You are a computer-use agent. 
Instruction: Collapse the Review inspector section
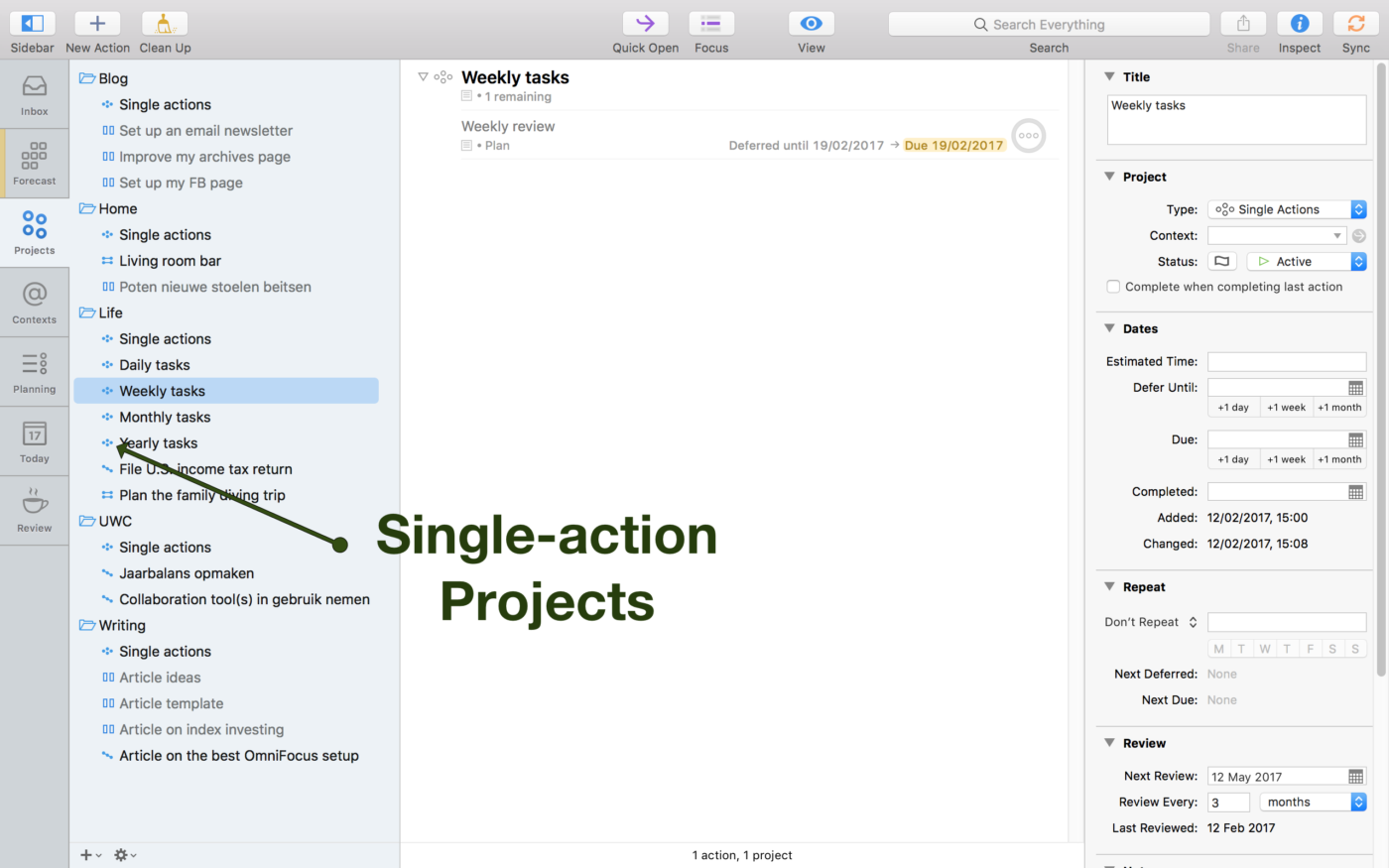click(x=1109, y=742)
